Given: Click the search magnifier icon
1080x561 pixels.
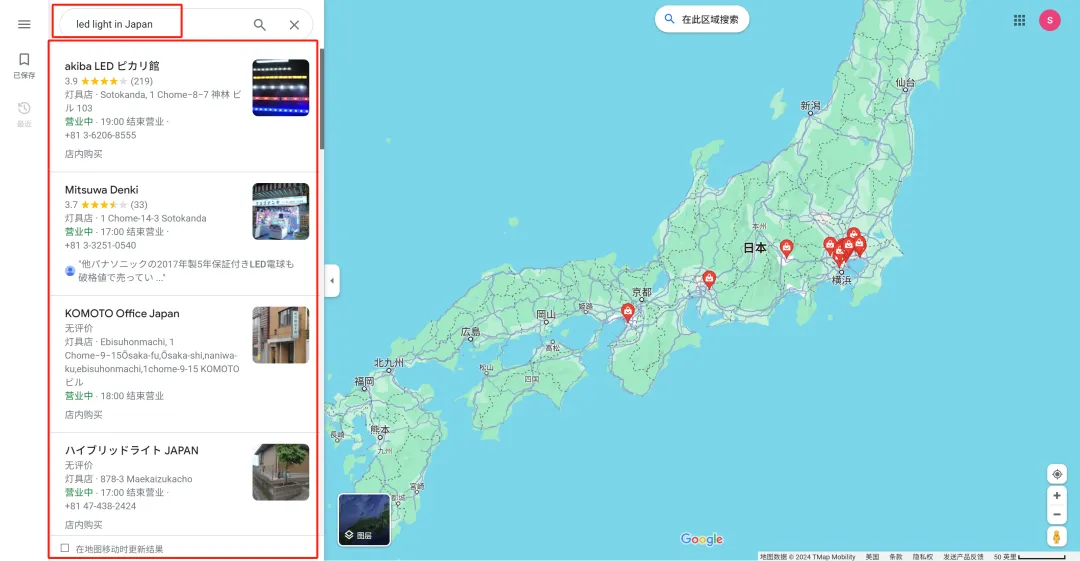Looking at the screenshot, I should click(260, 25).
